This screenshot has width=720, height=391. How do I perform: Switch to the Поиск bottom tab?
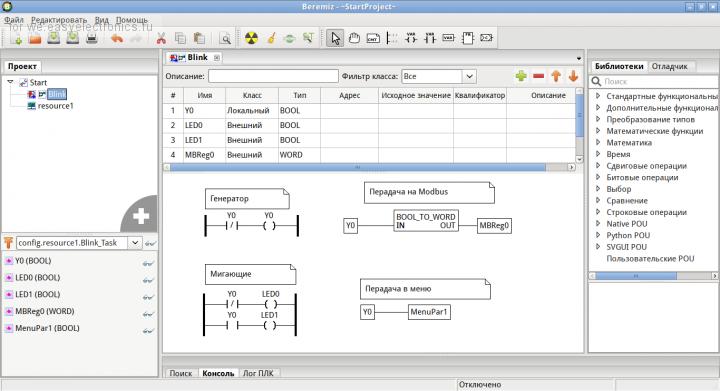coord(180,373)
